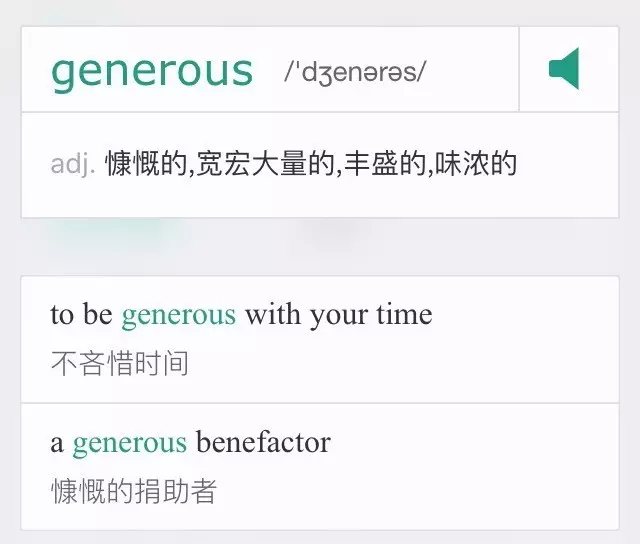Select the green headword 'generous' in the header
640x544 pixels.
(x=152, y=73)
